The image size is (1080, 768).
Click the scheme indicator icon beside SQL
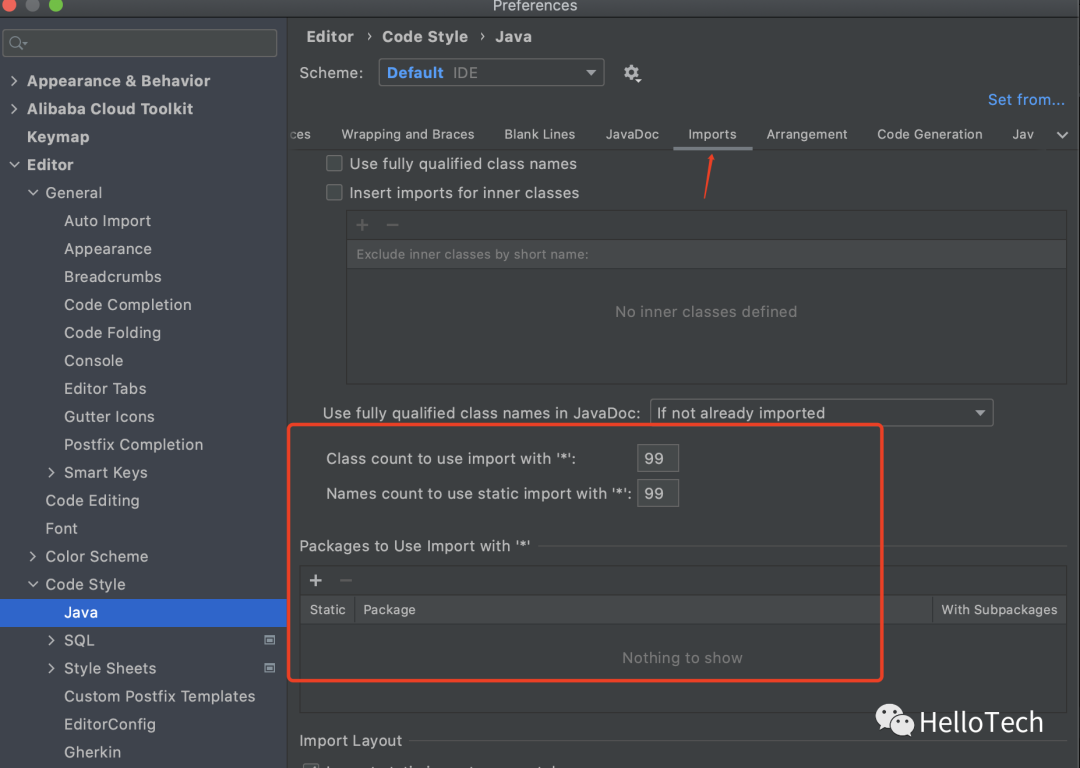click(x=269, y=640)
